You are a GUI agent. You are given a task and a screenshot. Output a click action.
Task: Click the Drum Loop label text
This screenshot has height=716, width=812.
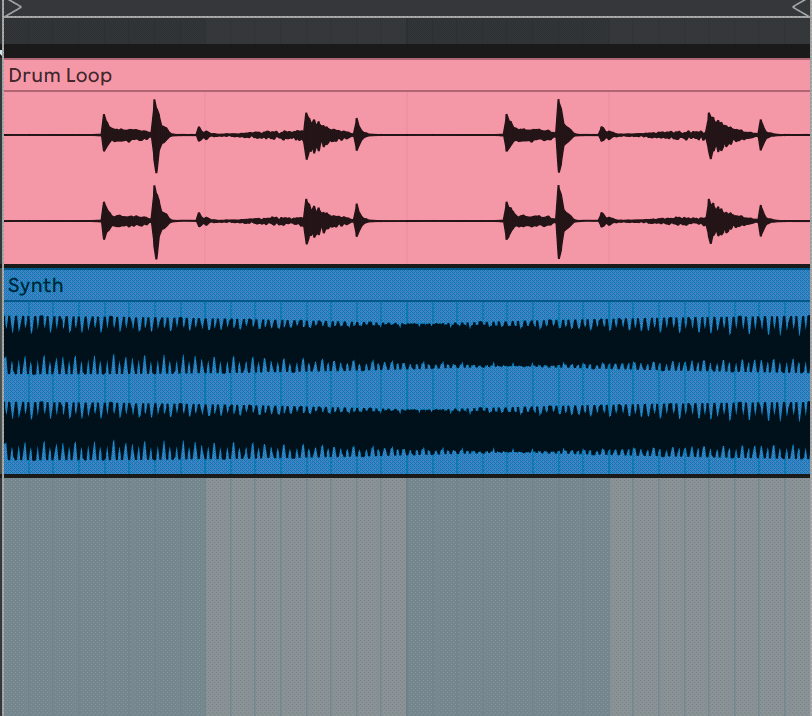point(59,75)
